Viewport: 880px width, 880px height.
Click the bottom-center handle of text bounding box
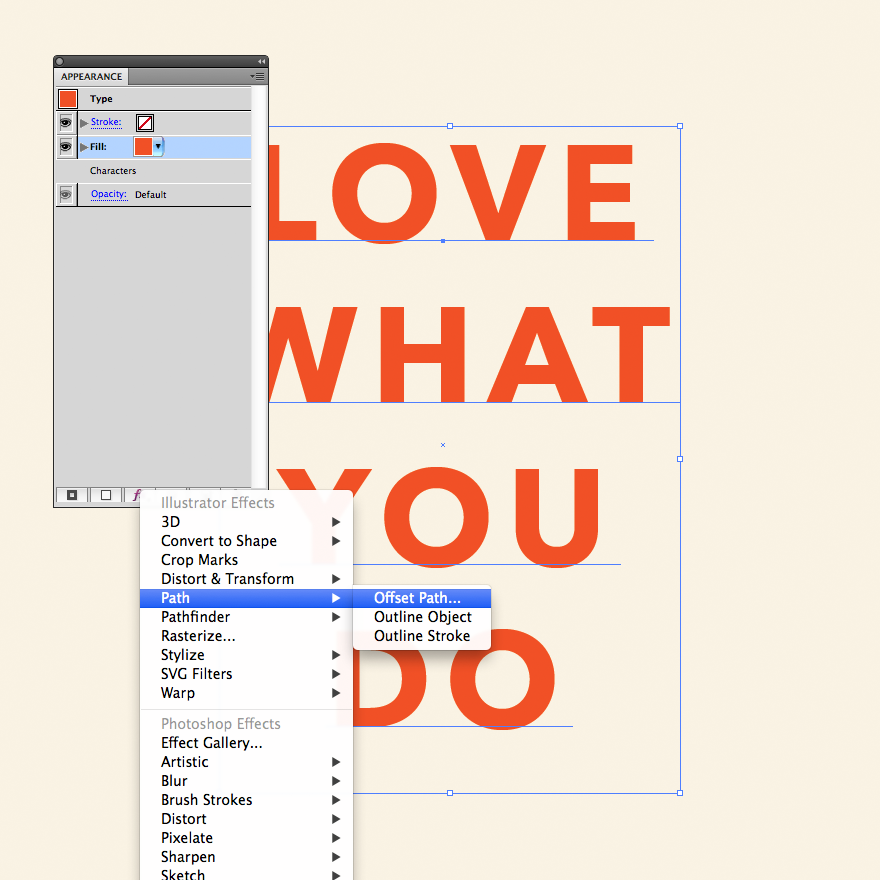pos(450,793)
